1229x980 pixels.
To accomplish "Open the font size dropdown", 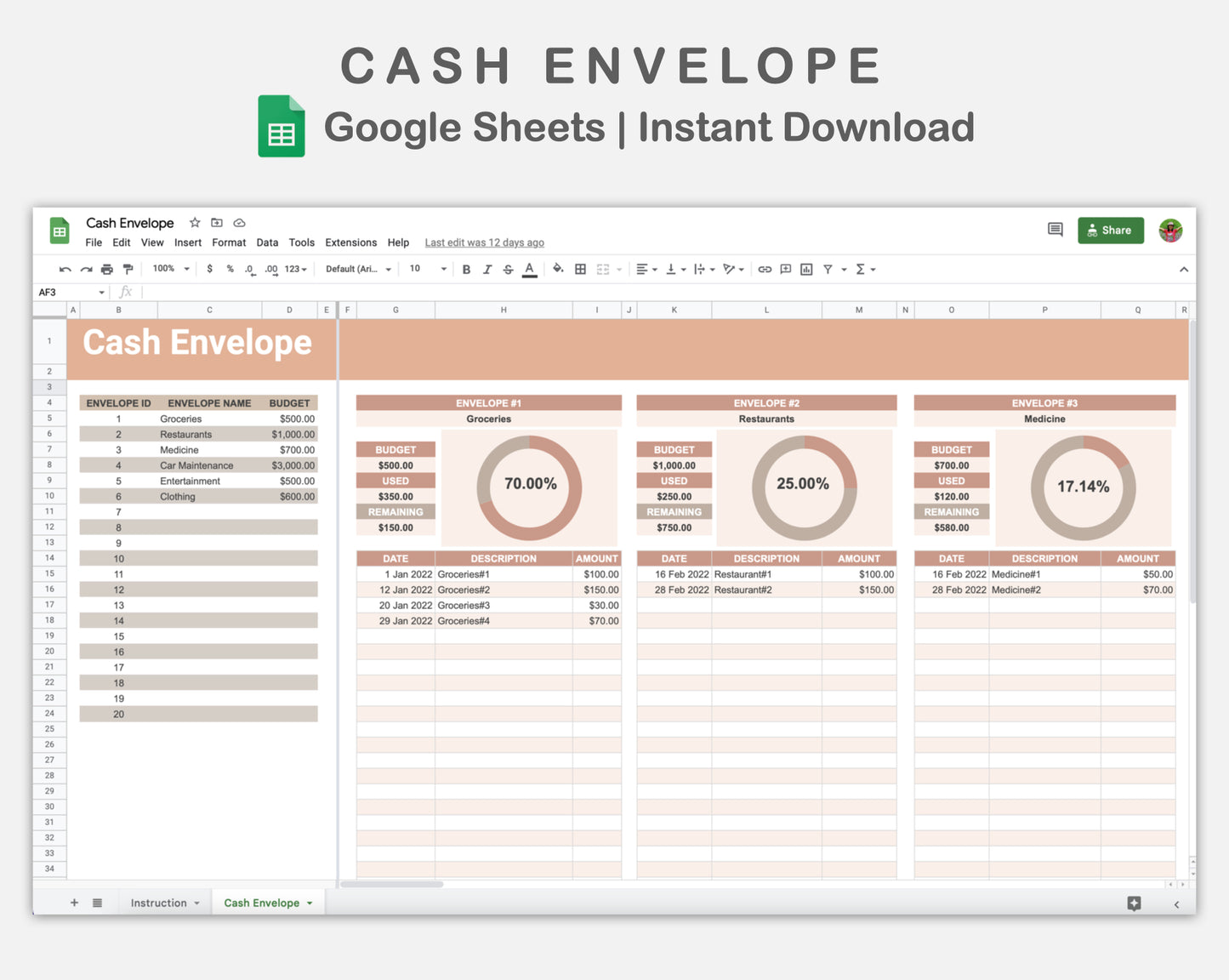I will click(x=441, y=269).
